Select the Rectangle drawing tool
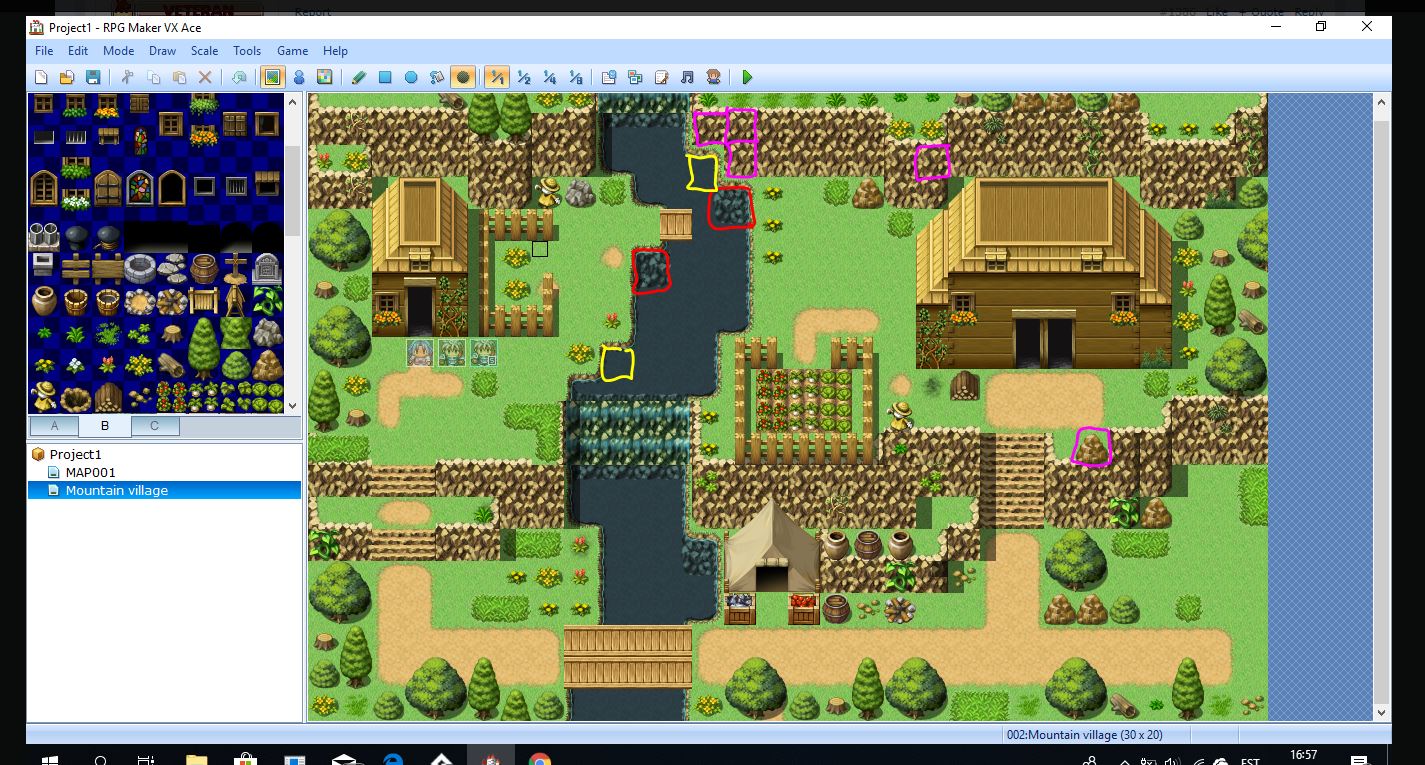The width and height of the screenshot is (1425, 765). [385, 77]
